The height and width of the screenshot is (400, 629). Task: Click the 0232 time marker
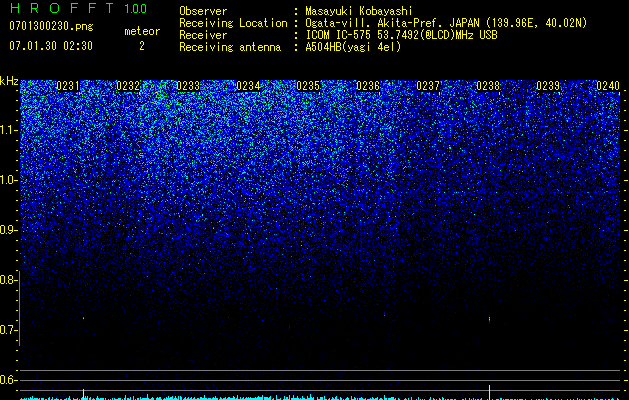pos(128,86)
